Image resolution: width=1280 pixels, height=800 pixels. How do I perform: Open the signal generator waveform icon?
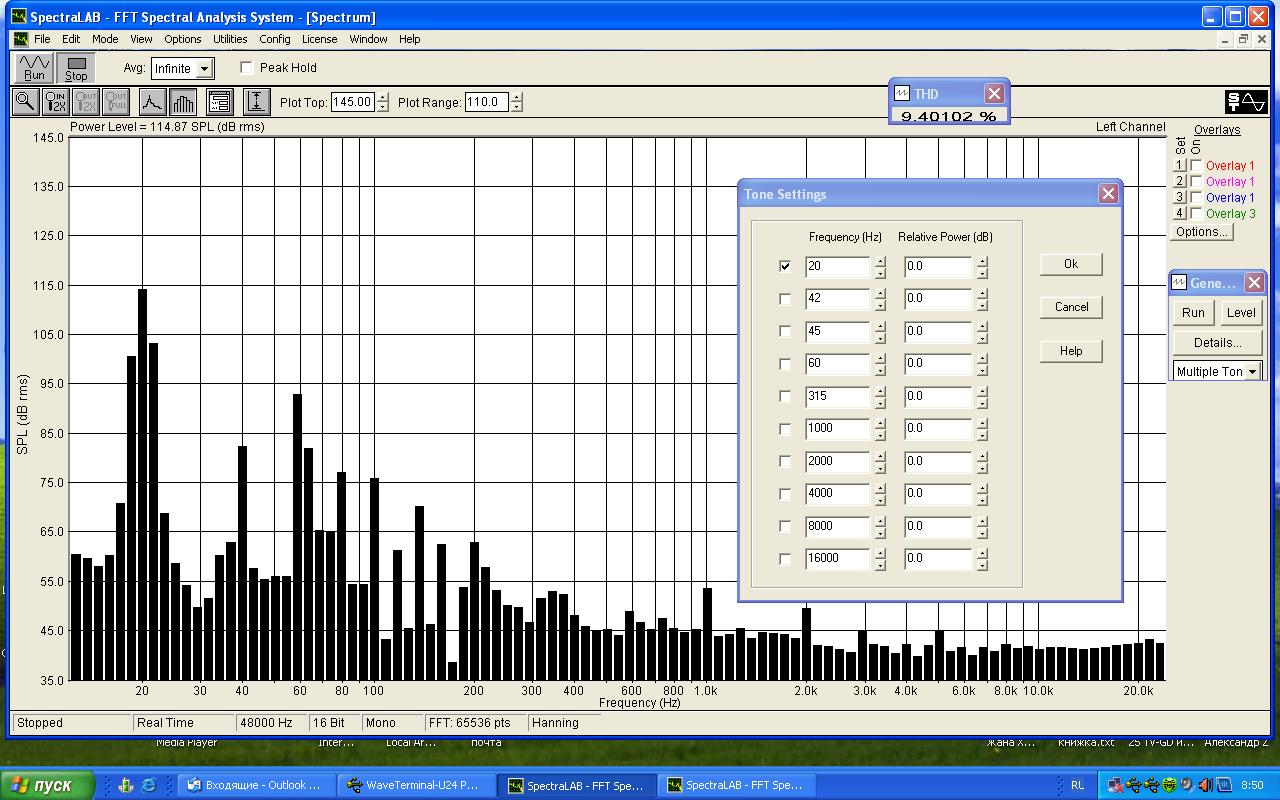pos(1246,102)
